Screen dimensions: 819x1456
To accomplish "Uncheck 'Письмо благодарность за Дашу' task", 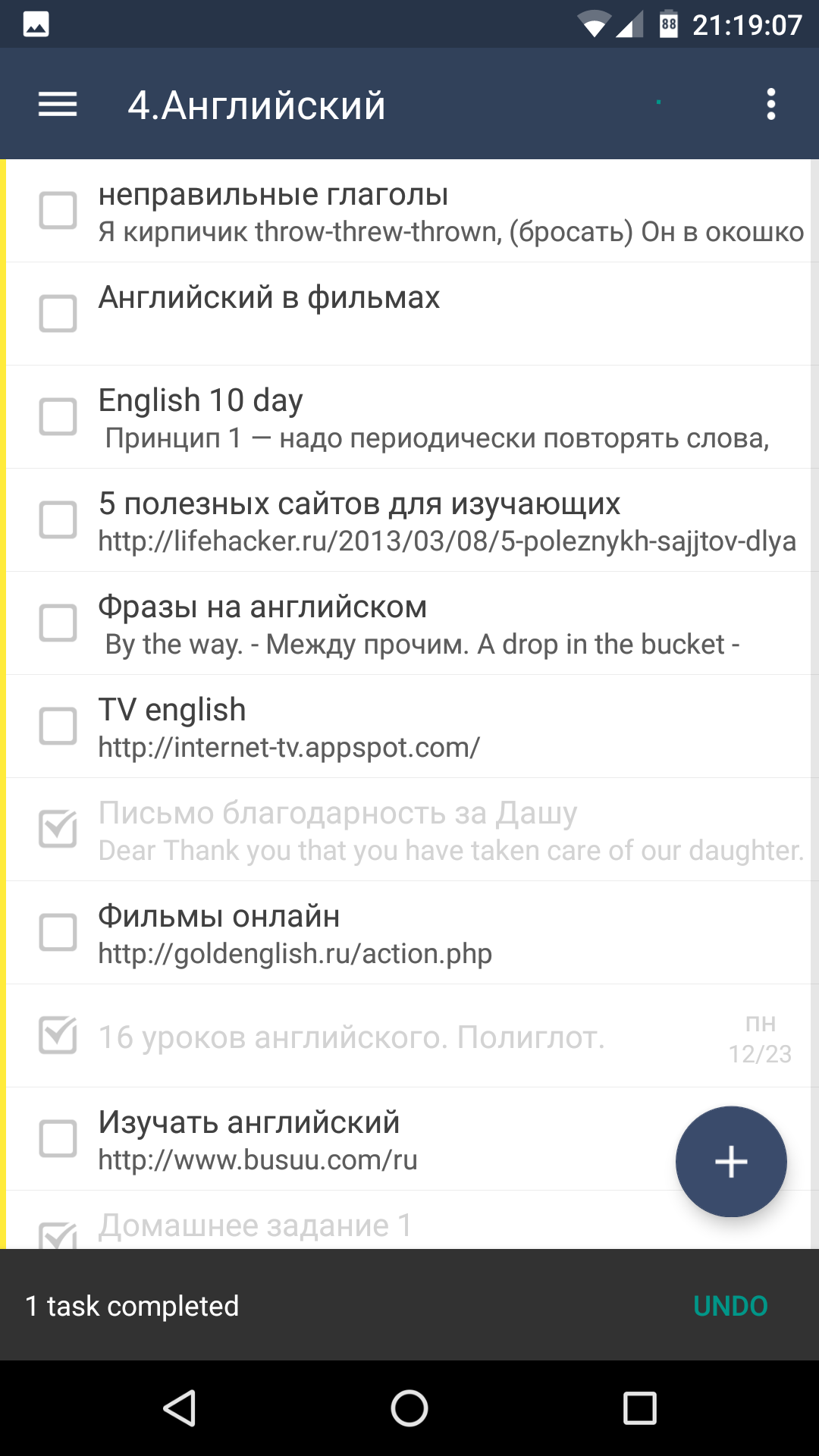I will click(58, 828).
